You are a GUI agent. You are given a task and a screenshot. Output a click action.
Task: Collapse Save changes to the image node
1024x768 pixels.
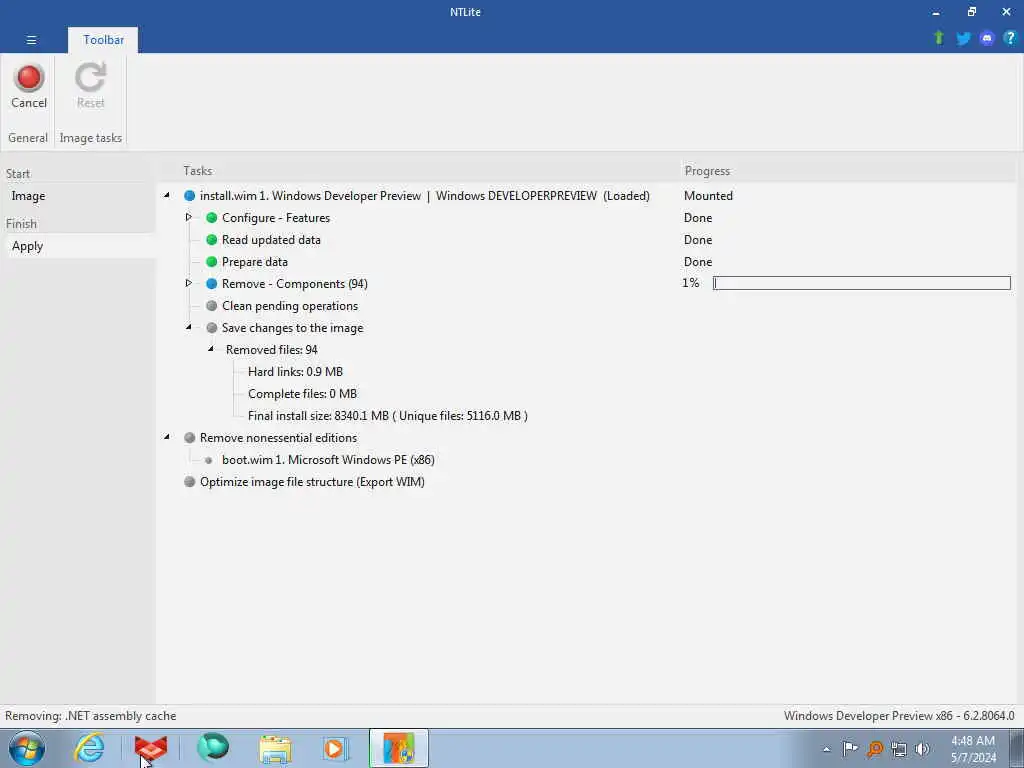point(189,327)
